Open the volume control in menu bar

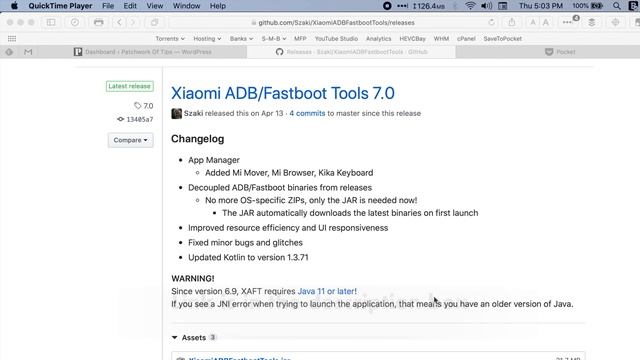pyautogui.click(x=487, y=6)
